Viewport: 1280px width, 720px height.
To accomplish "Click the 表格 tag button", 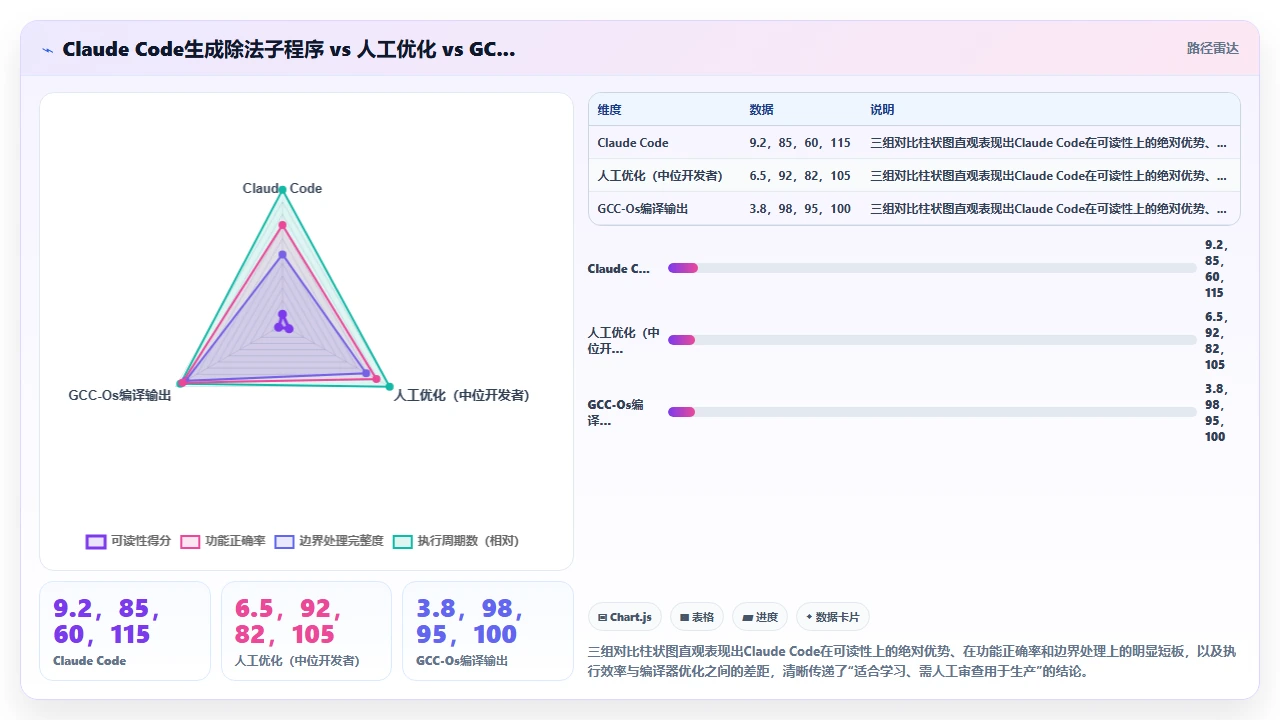I will (x=696, y=617).
